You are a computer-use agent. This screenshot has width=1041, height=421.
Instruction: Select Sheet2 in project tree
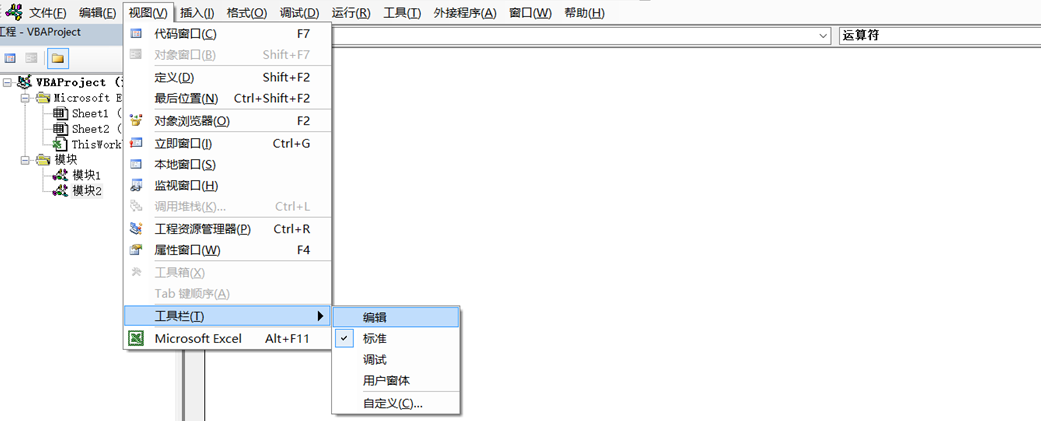pyautogui.click(x=96, y=129)
